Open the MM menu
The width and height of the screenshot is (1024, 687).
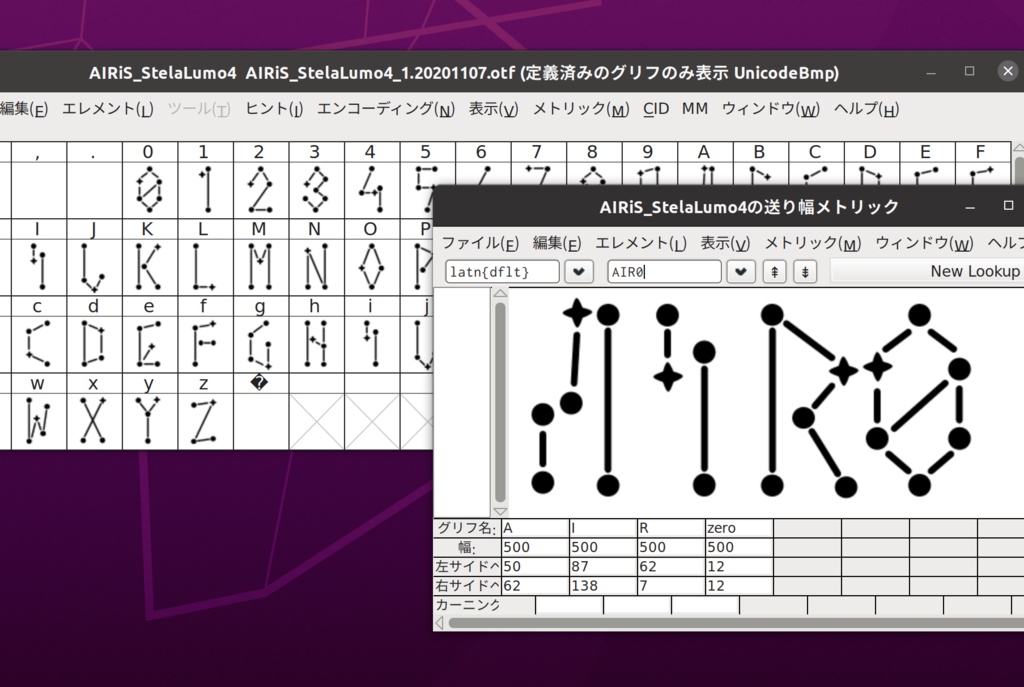pyautogui.click(x=695, y=109)
